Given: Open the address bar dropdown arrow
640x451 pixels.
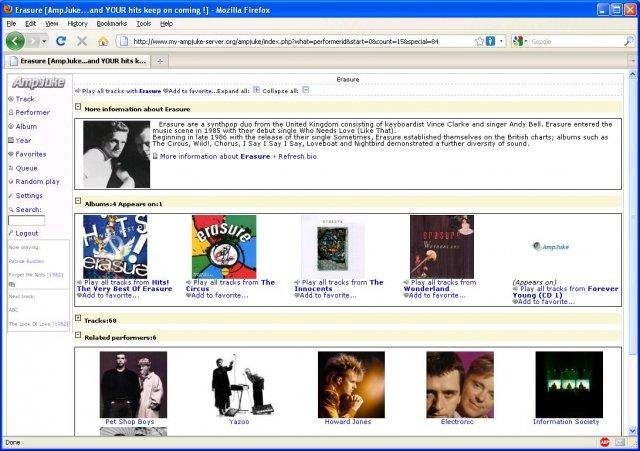Looking at the screenshot, I should coord(501,41).
